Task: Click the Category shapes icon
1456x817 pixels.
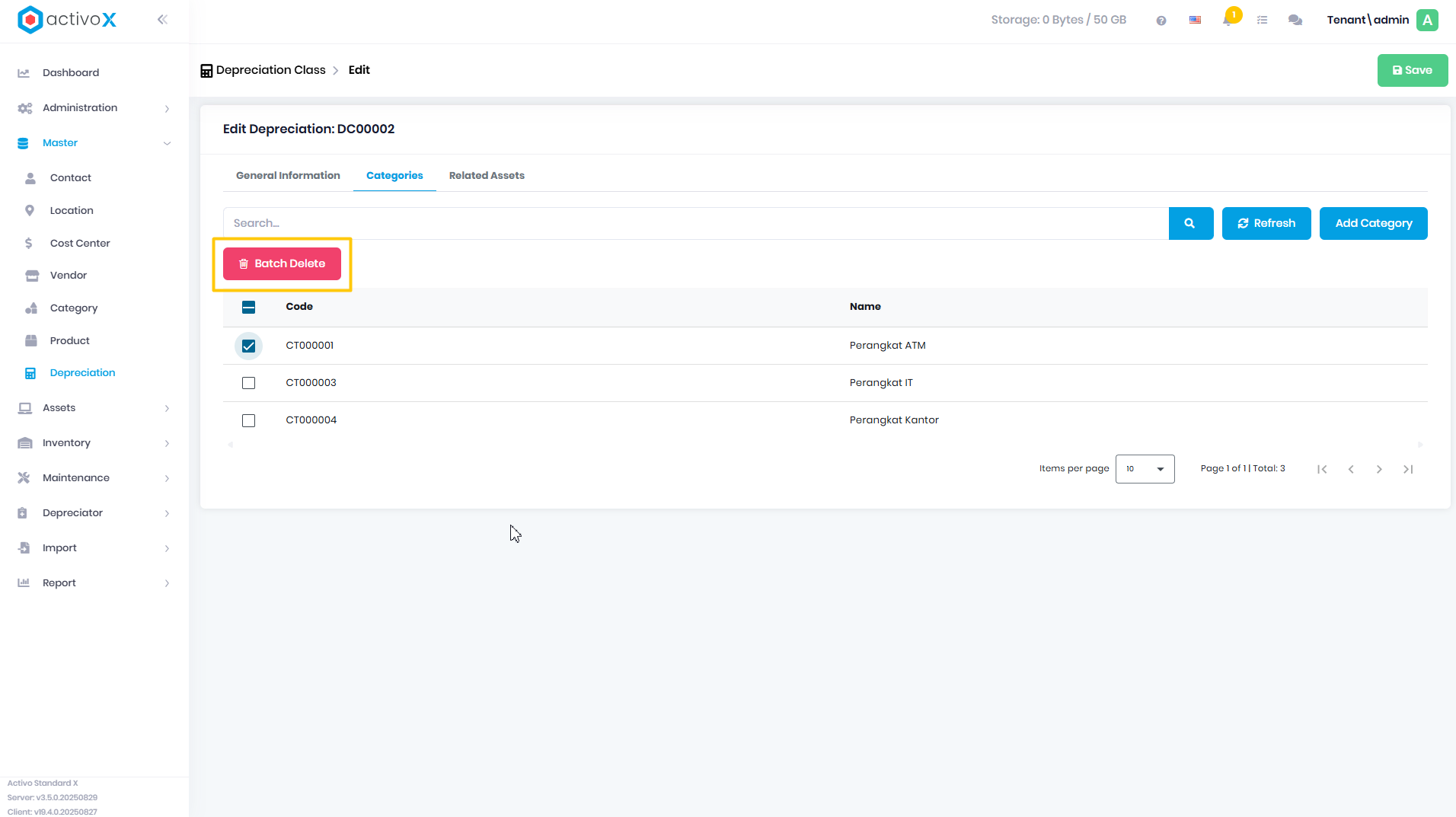Action: (x=31, y=308)
